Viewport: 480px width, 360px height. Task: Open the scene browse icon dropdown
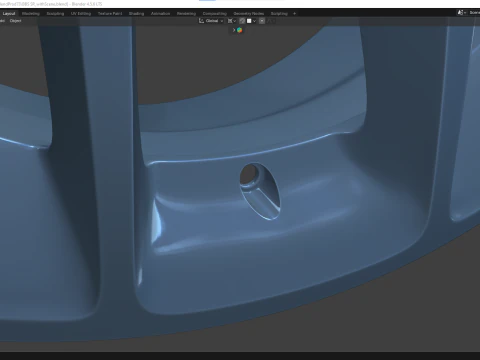click(x=461, y=13)
